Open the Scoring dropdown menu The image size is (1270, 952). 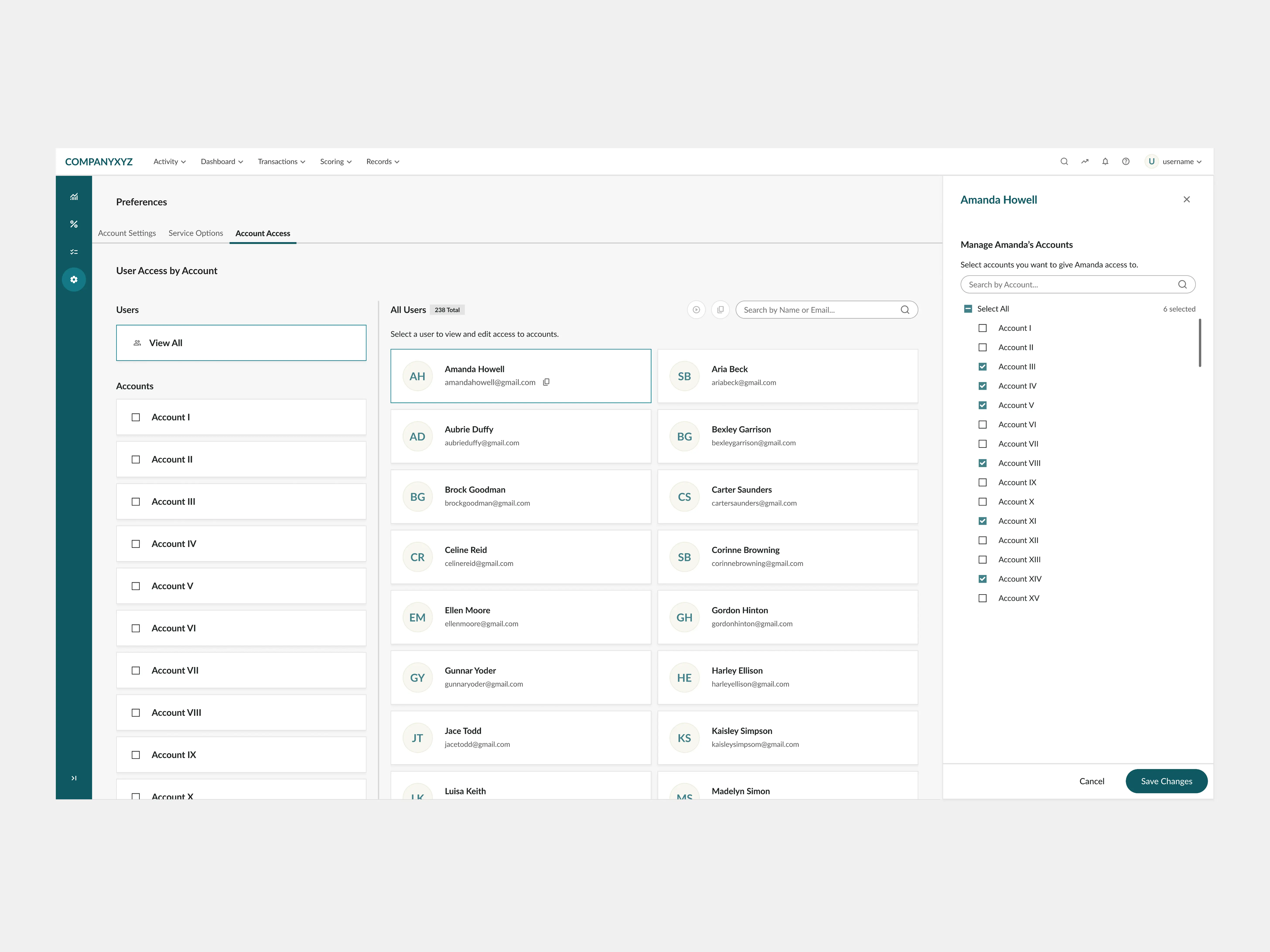tap(336, 162)
